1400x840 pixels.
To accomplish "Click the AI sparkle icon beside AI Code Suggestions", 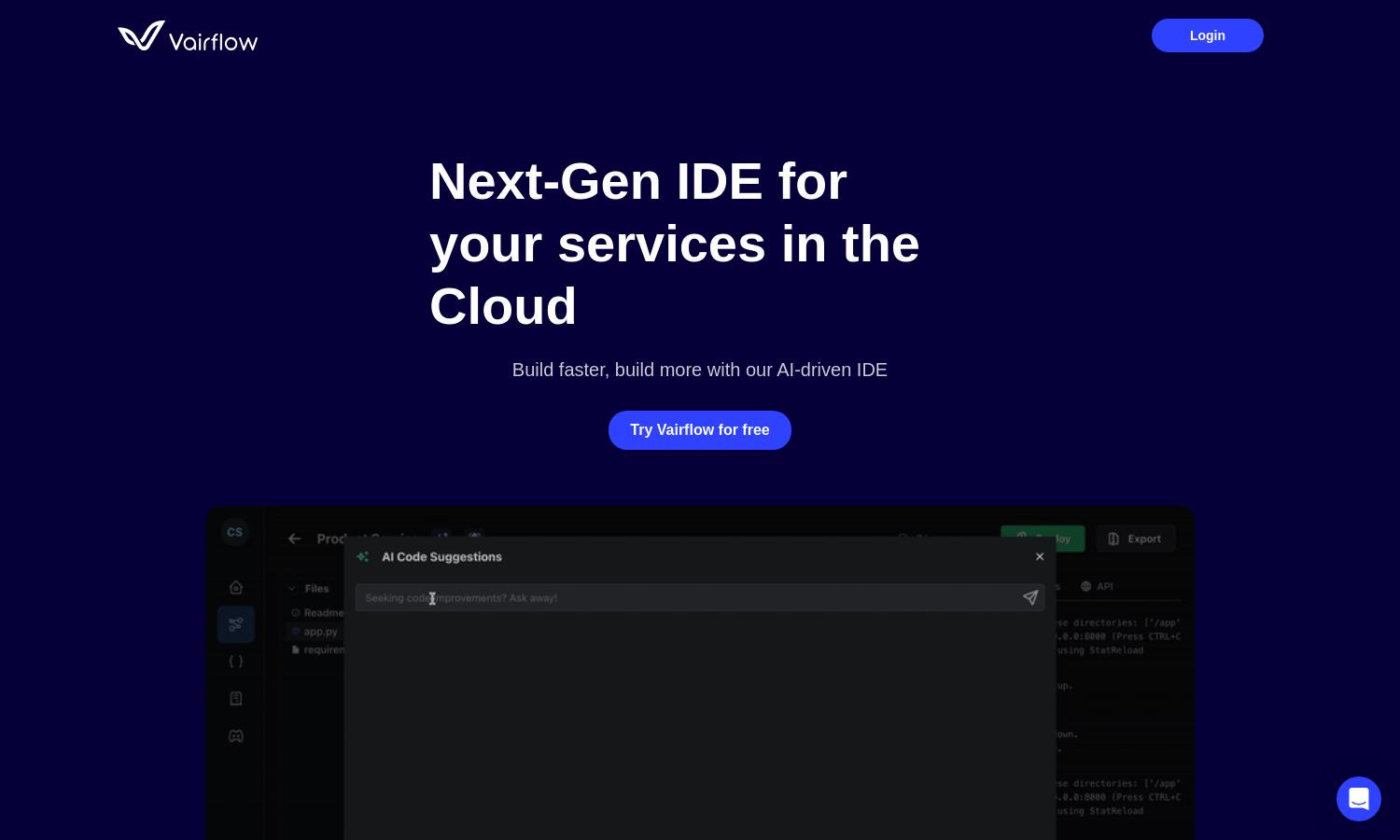I will pyautogui.click(x=363, y=557).
